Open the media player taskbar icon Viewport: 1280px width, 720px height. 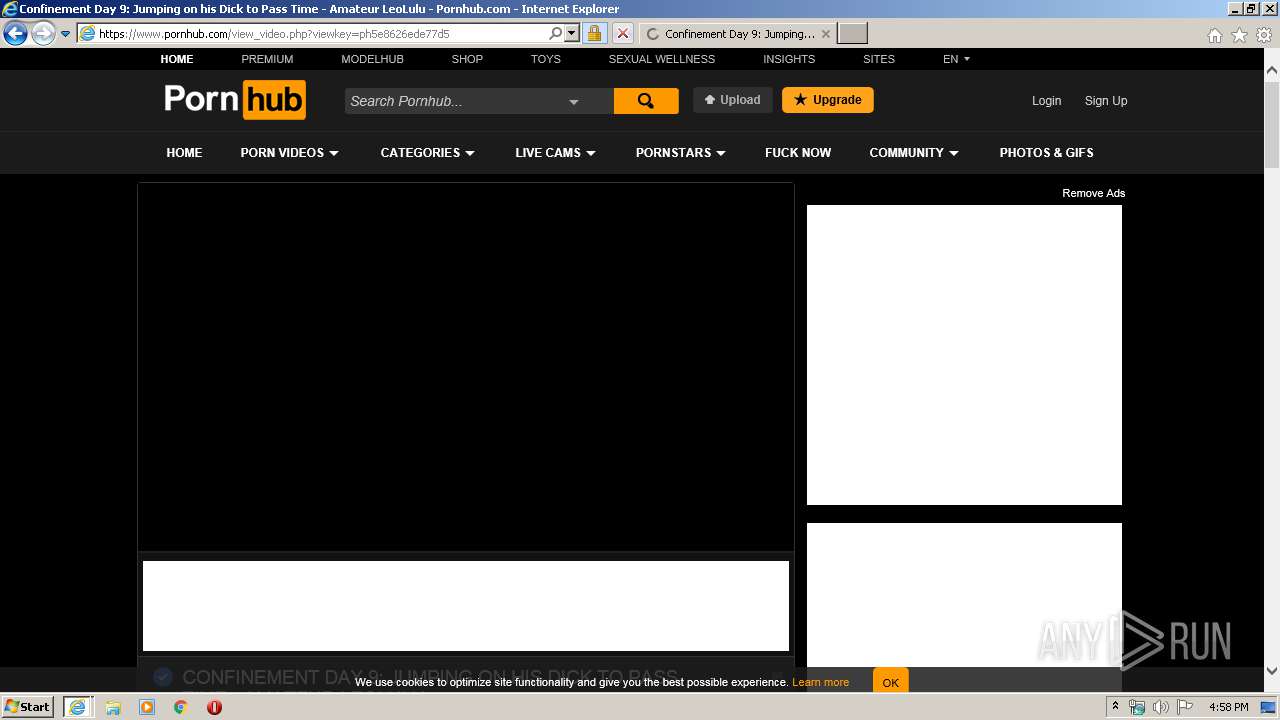pos(147,707)
